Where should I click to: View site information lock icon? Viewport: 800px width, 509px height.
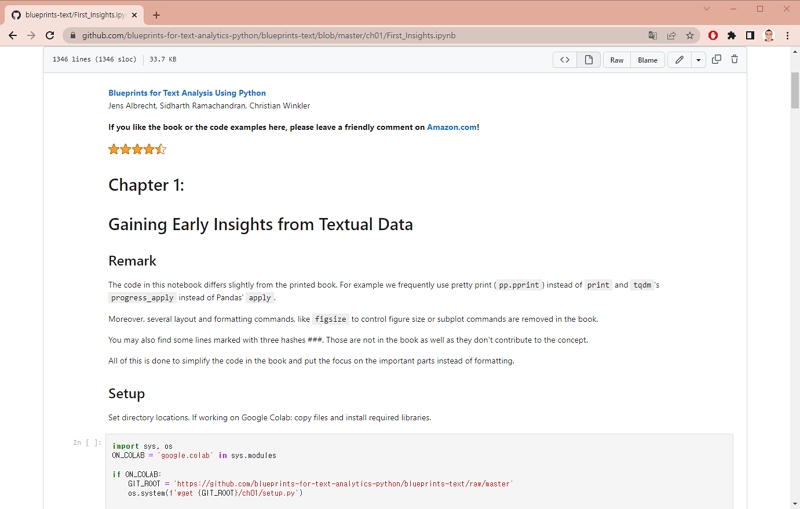click(x=73, y=36)
